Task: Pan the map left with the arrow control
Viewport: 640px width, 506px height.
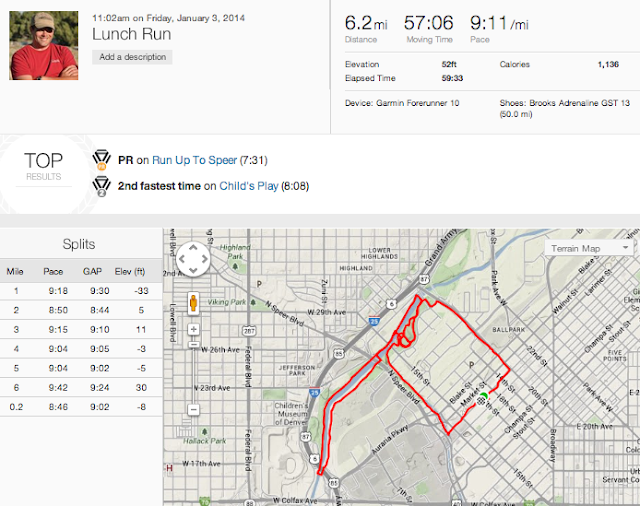Action: (182, 259)
